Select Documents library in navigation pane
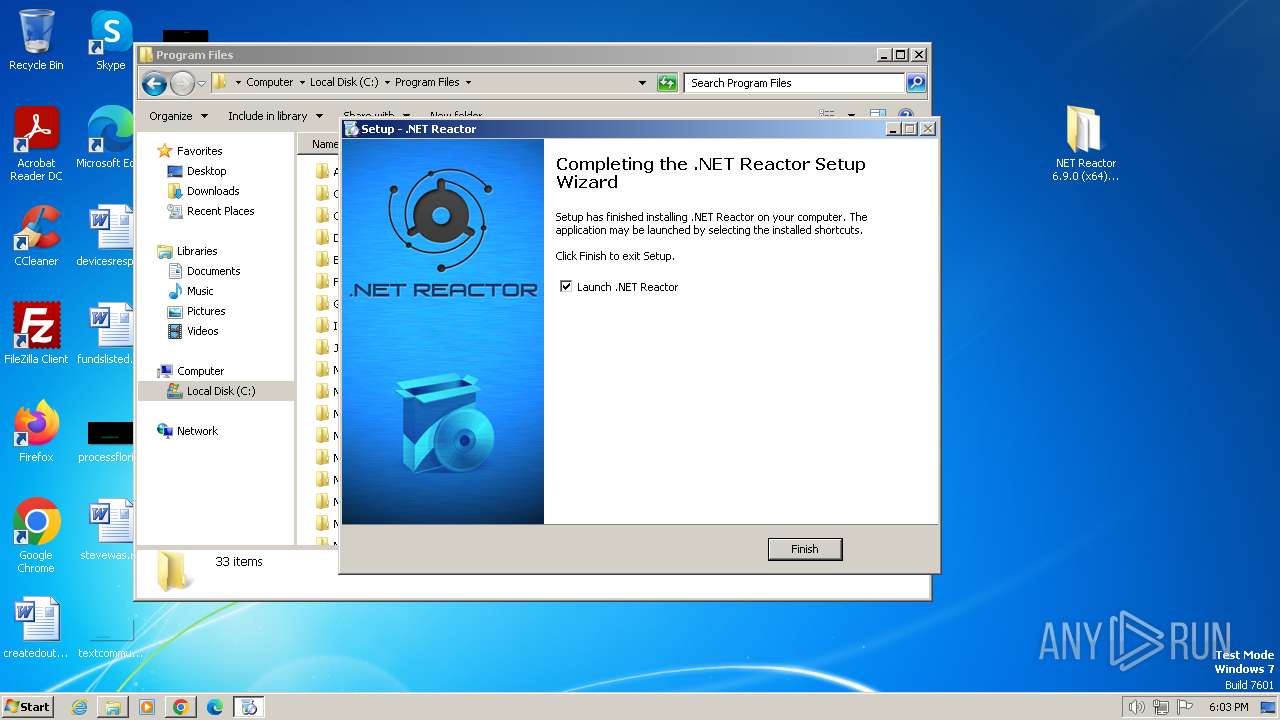This screenshot has height=720, width=1280. [213, 271]
